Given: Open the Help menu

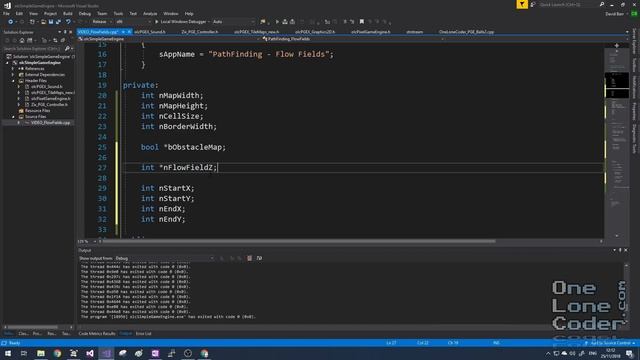Looking at the screenshot, I should [189, 13].
